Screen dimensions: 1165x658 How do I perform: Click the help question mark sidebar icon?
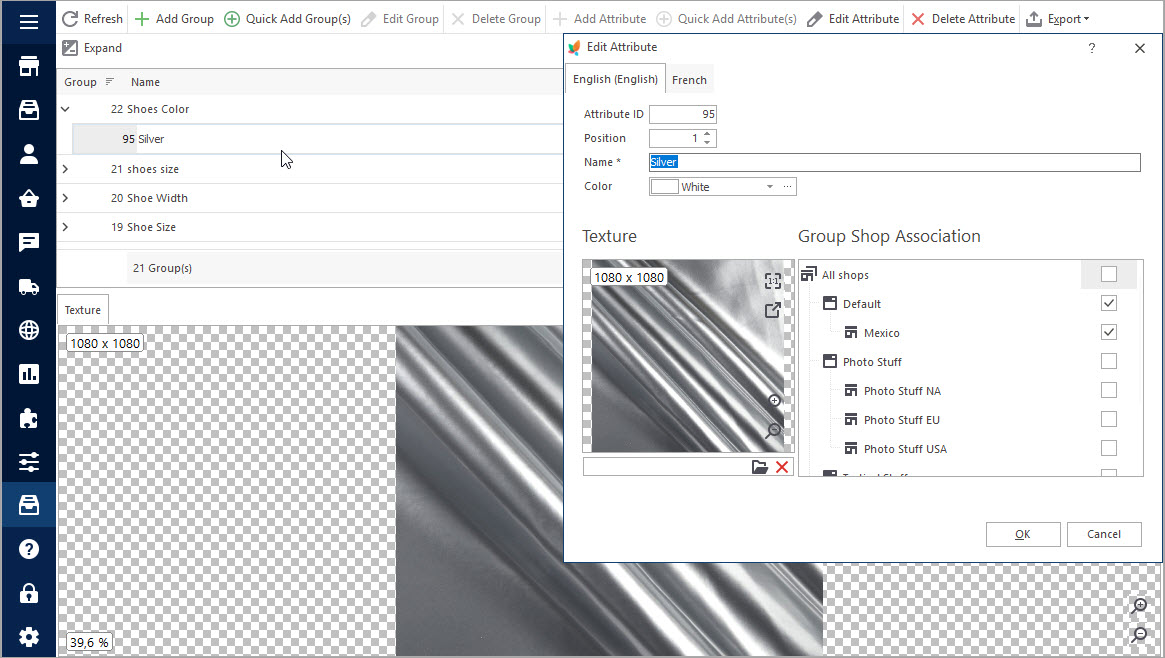tap(28, 549)
